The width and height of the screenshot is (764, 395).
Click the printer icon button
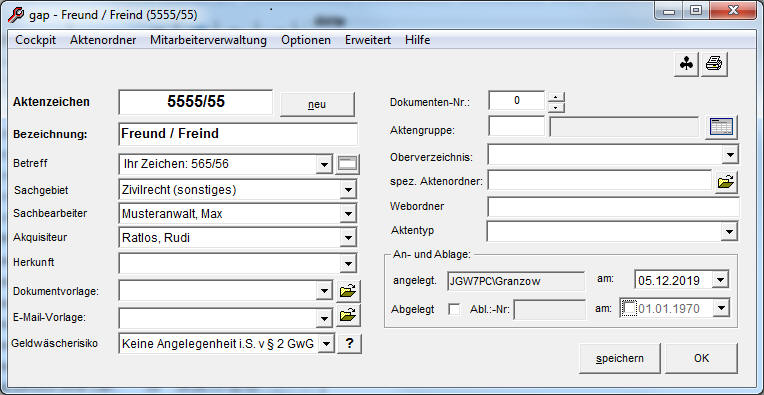pos(714,64)
